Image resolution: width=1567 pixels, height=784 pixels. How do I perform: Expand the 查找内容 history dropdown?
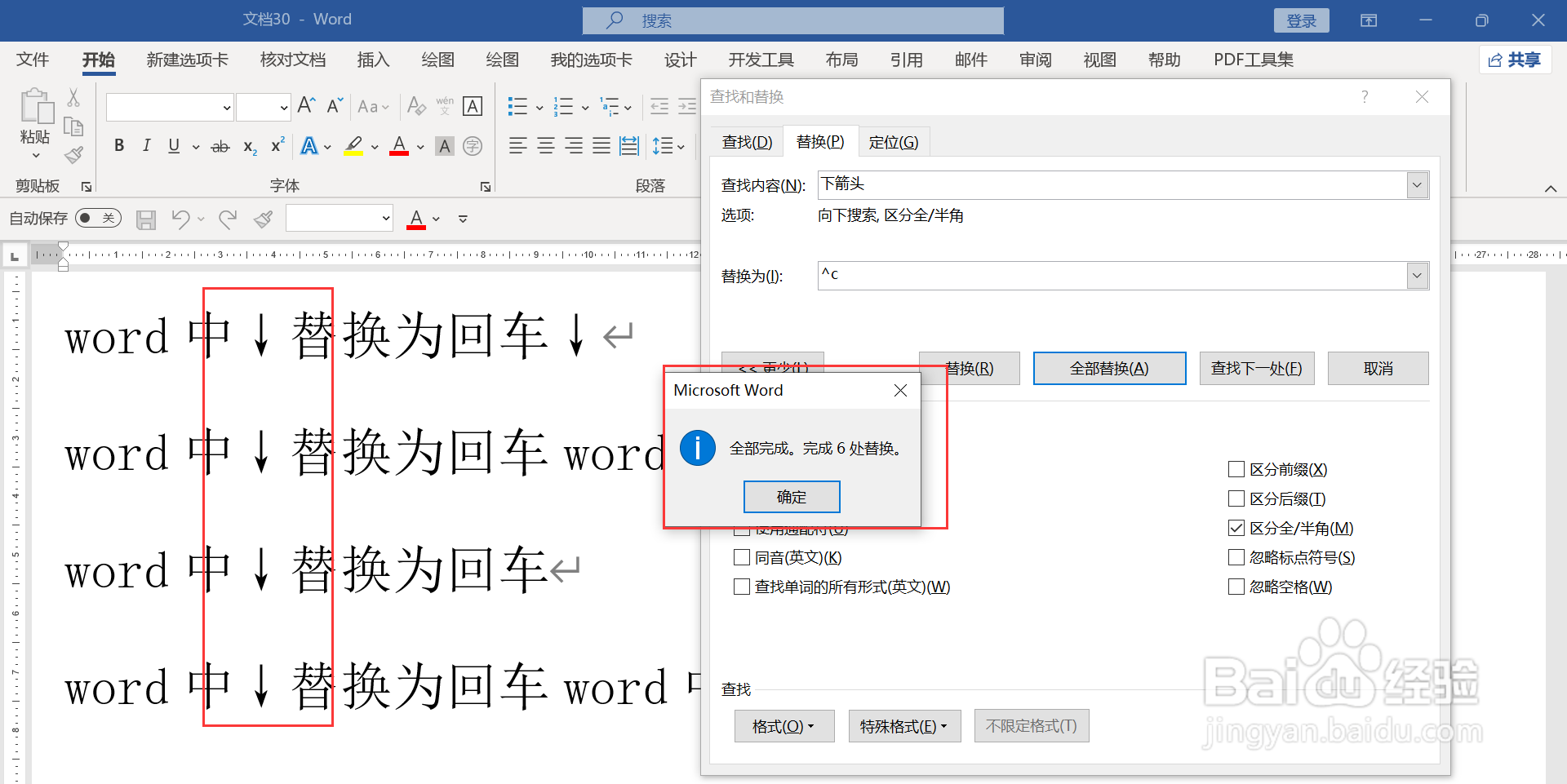(1418, 185)
